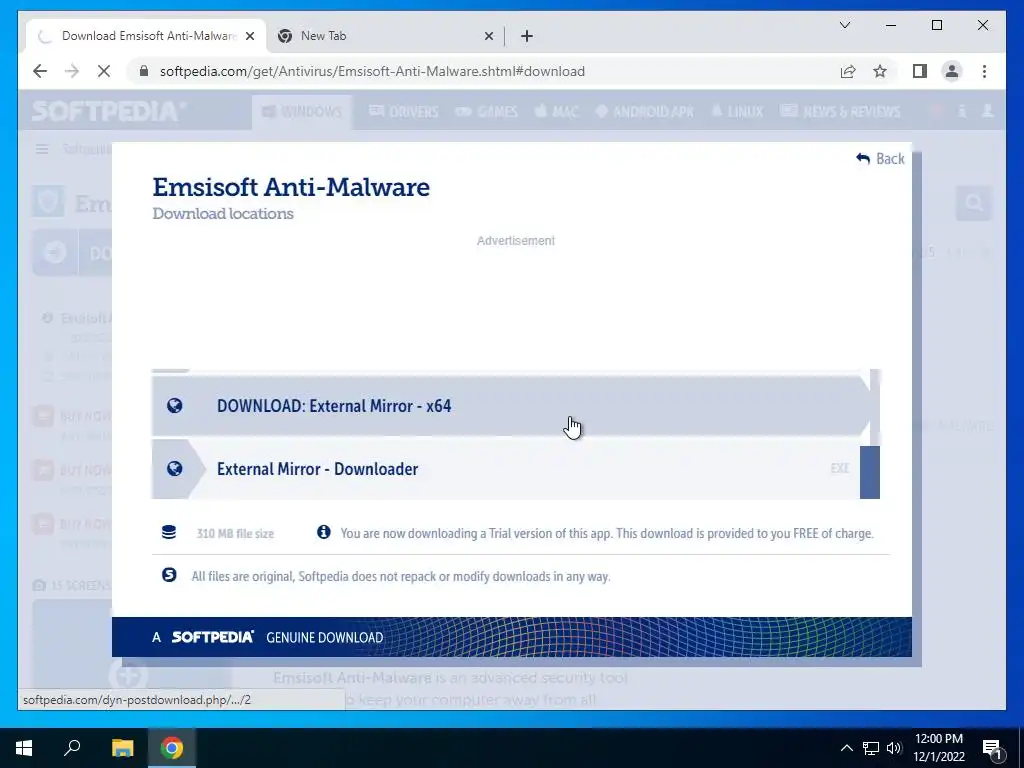Open a new tab with plus button
1024x768 pixels.
pos(527,36)
